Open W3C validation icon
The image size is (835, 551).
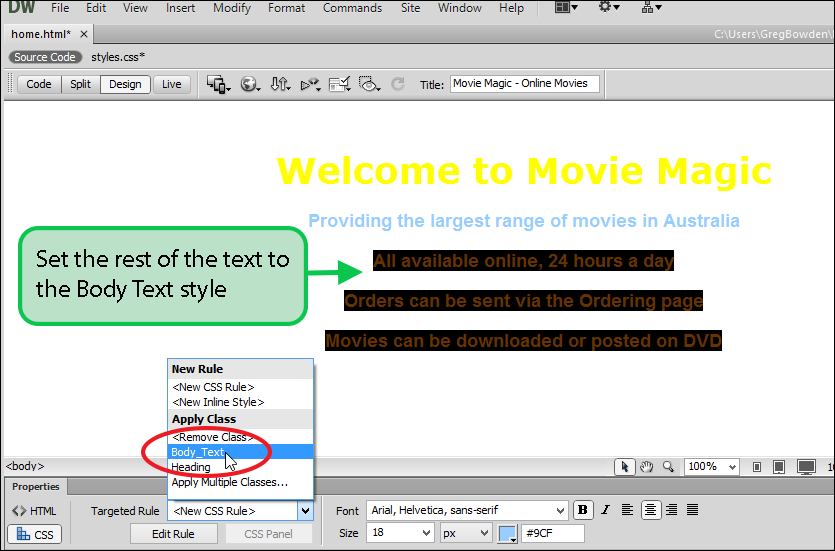point(310,84)
